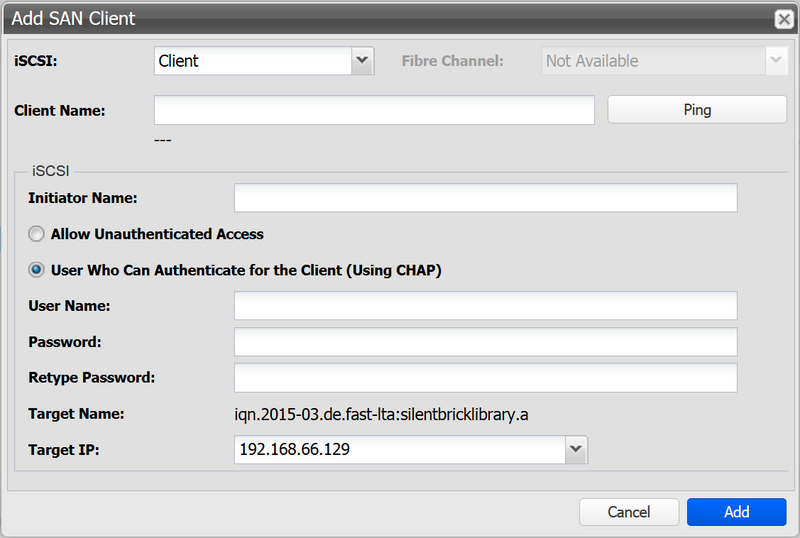800x538 pixels.
Task: Click the Password input field
Action: [x=485, y=342]
